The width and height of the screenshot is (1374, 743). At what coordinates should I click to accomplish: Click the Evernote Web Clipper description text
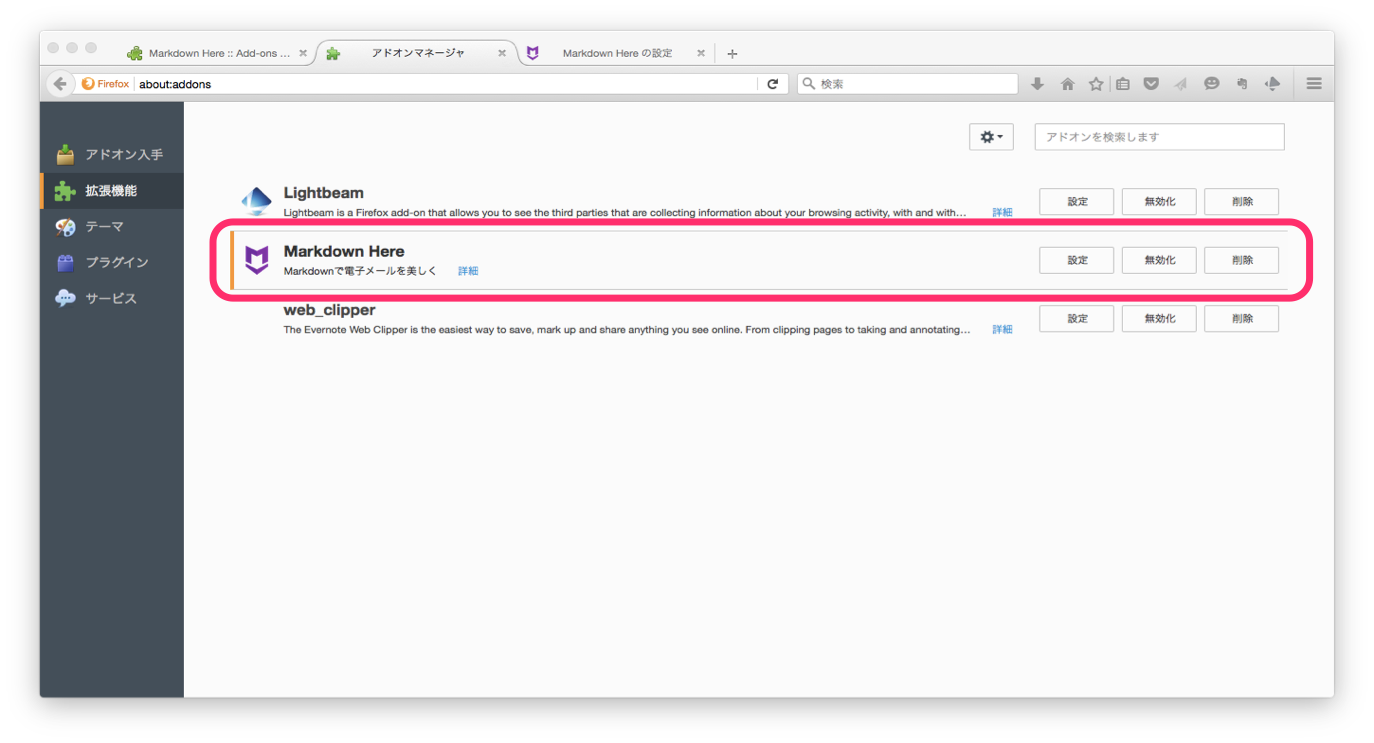627,329
